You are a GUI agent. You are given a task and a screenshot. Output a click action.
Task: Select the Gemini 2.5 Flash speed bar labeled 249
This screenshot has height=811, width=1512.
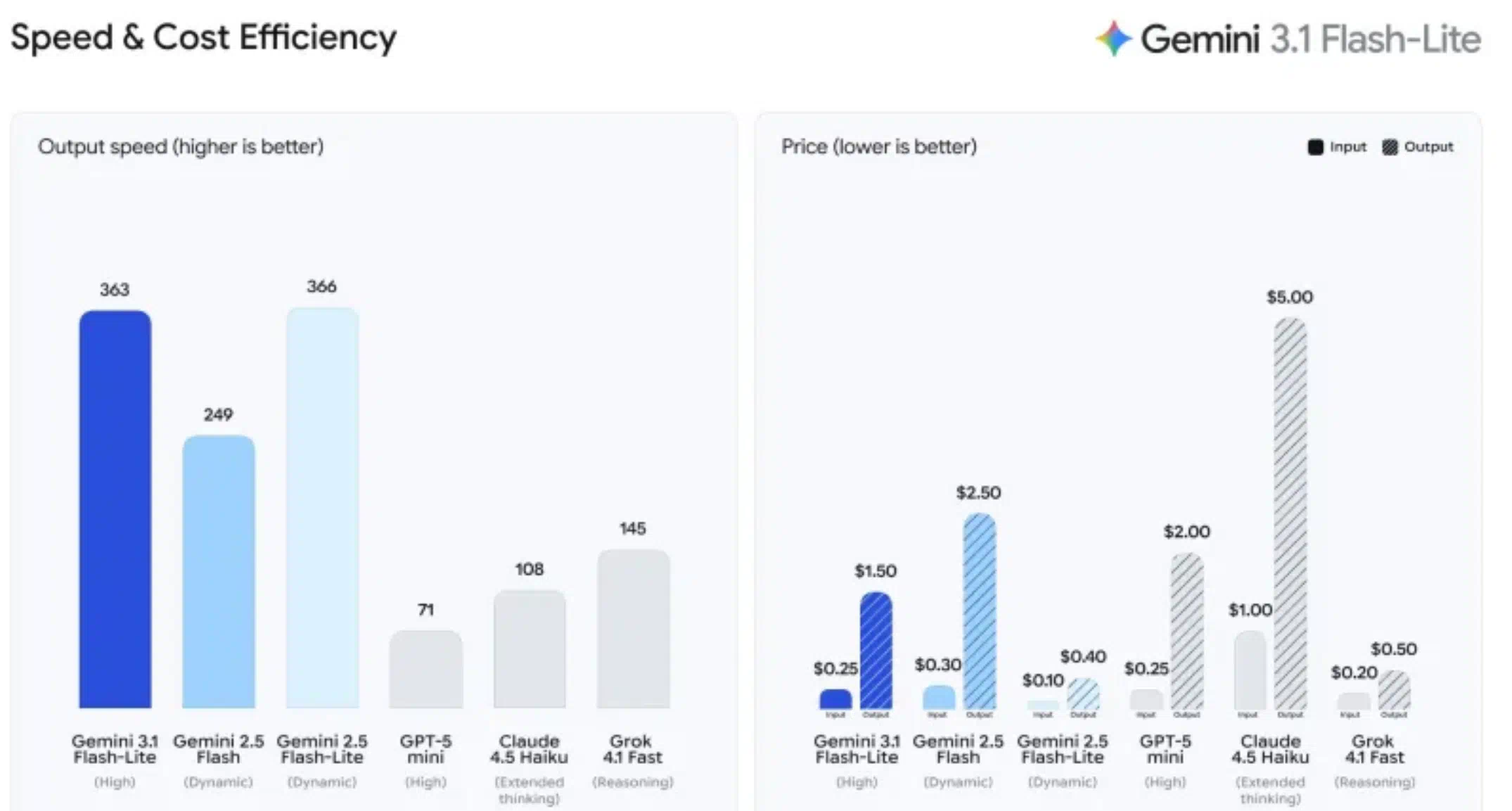pyautogui.click(x=219, y=571)
